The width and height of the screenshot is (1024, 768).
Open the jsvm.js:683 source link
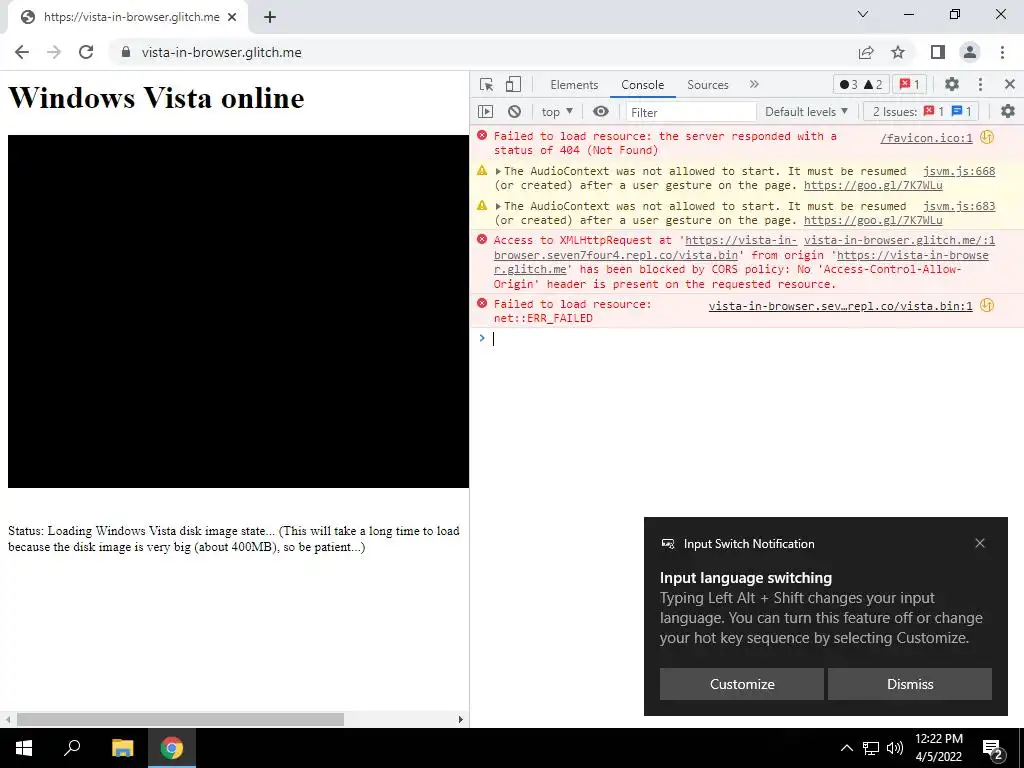[x=959, y=206]
